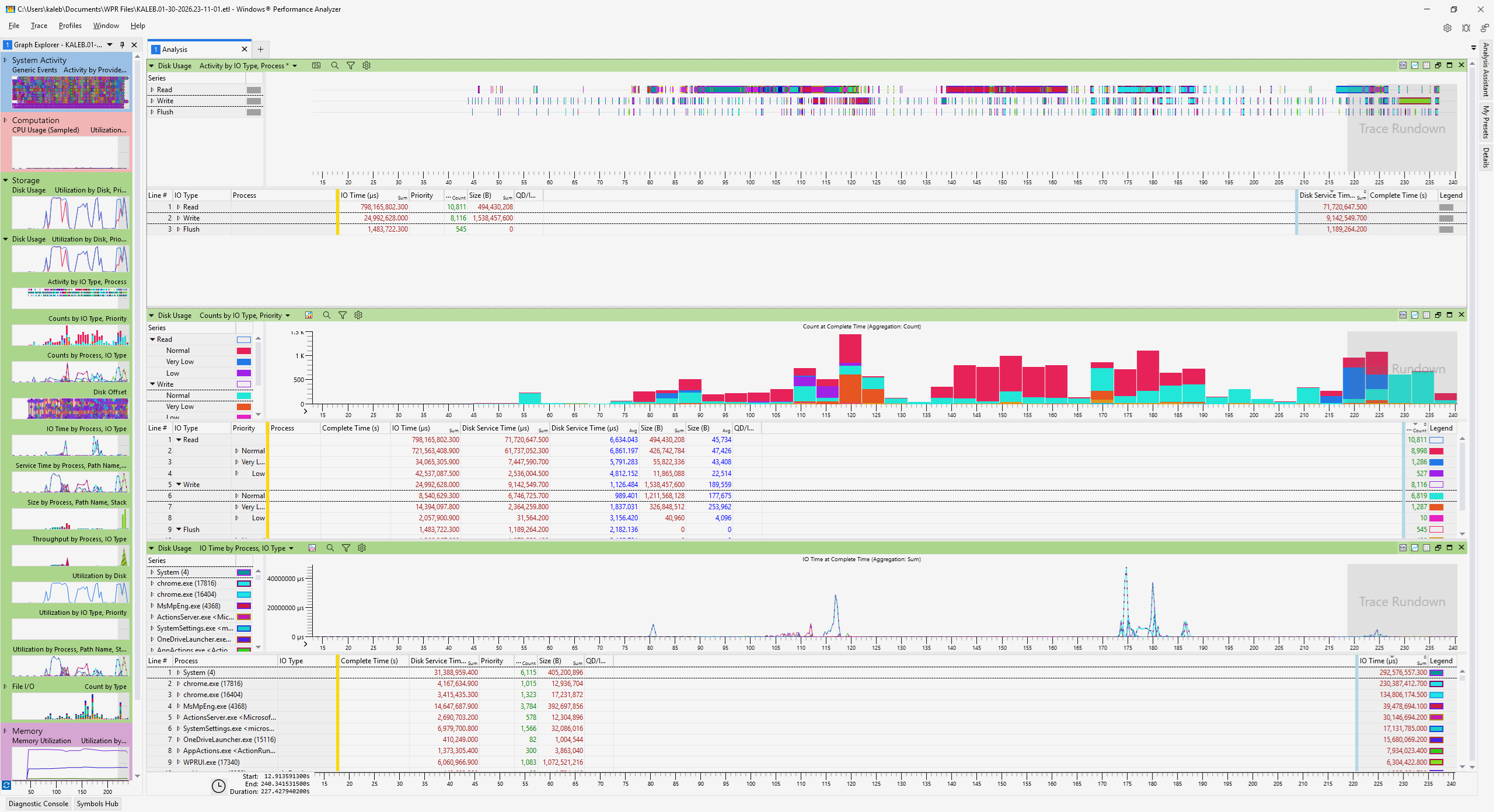The image size is (1494, 812).
Task: Expand MsMpEng.exe (4368) process row
Action: (179, 706)
